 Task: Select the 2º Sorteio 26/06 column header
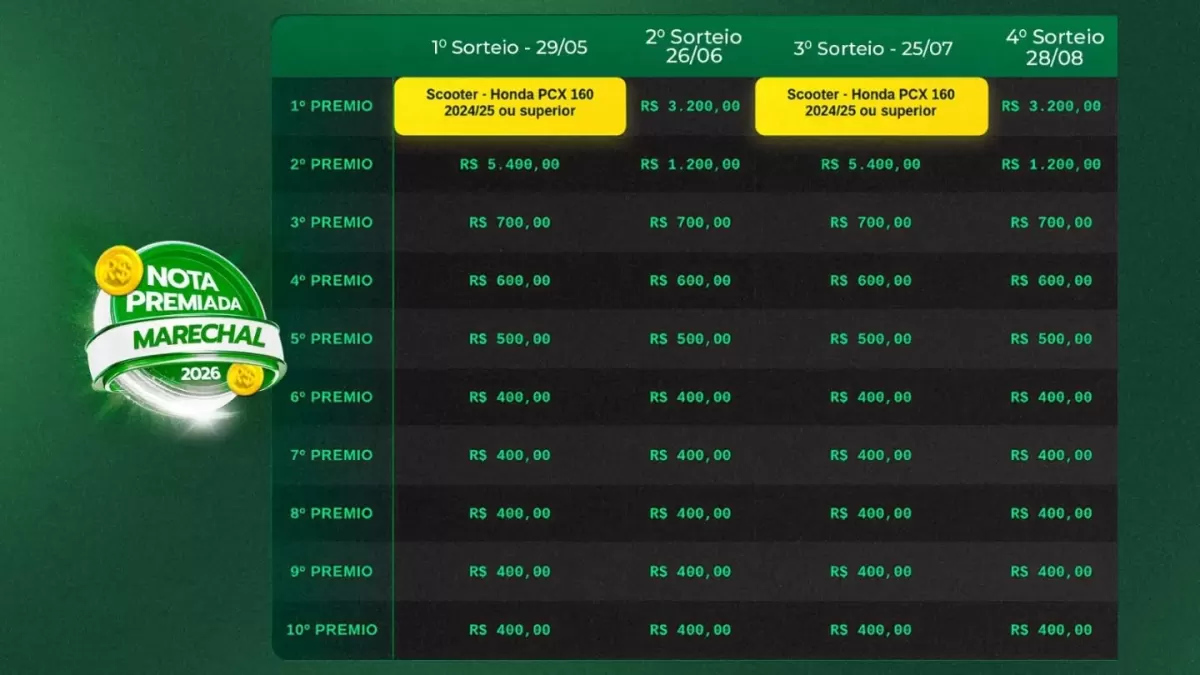(x=693, y=46)
